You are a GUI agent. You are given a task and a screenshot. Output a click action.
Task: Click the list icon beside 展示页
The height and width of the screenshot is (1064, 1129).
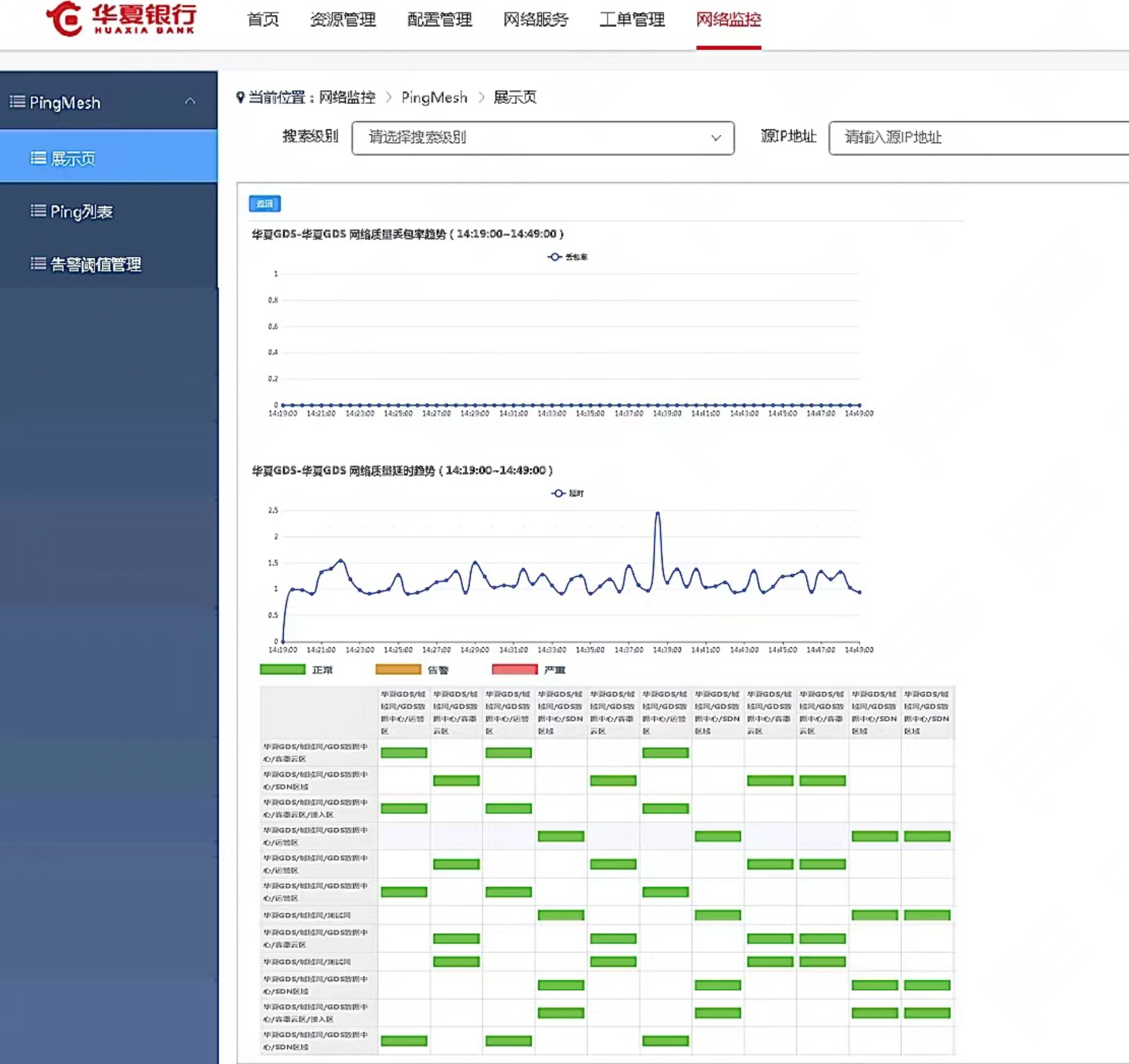(x=38, y=158)
